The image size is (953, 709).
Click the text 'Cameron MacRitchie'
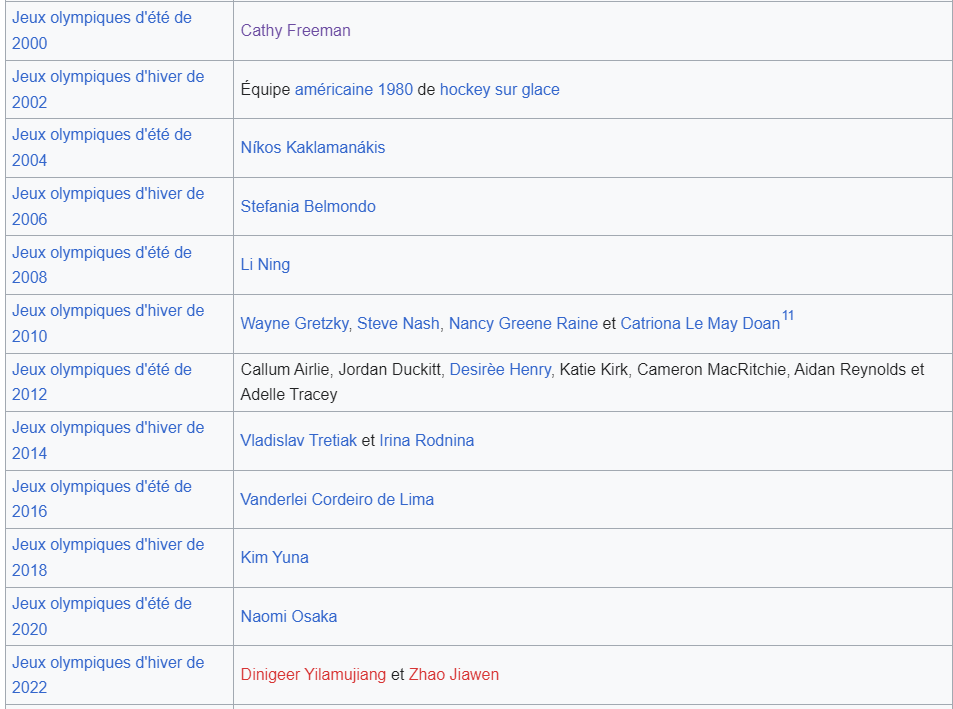pyautogui.click(x=711, y=369)
